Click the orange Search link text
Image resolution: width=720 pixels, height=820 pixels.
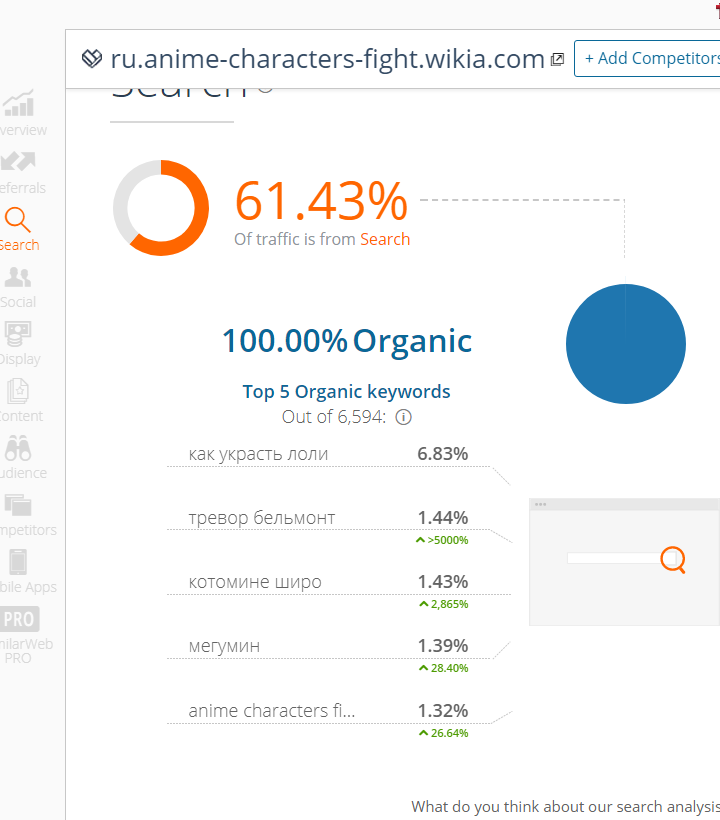tap(385, 239)
